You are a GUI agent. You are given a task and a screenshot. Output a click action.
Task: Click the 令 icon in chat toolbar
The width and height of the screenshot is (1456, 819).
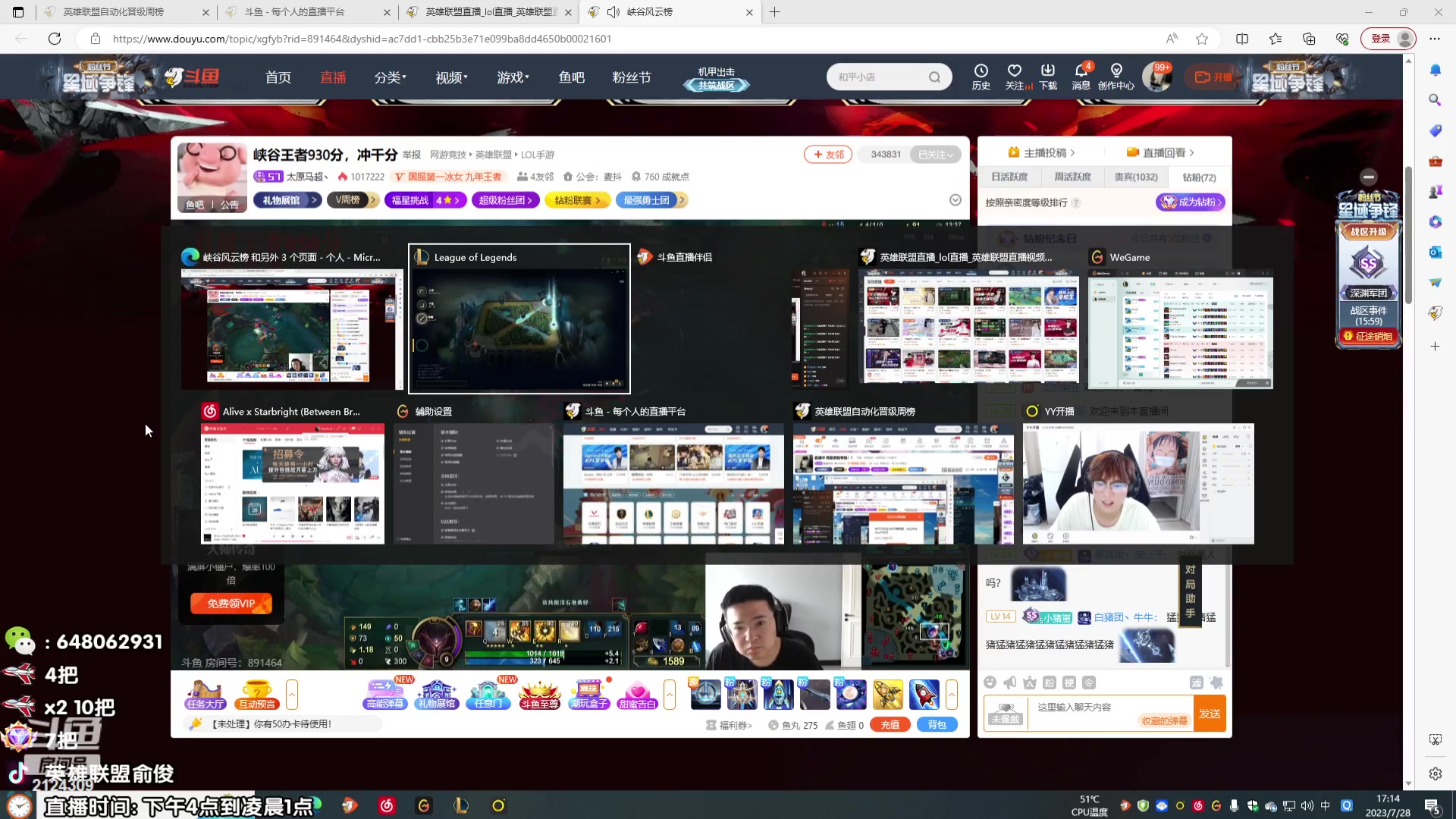click(1088, 682)
